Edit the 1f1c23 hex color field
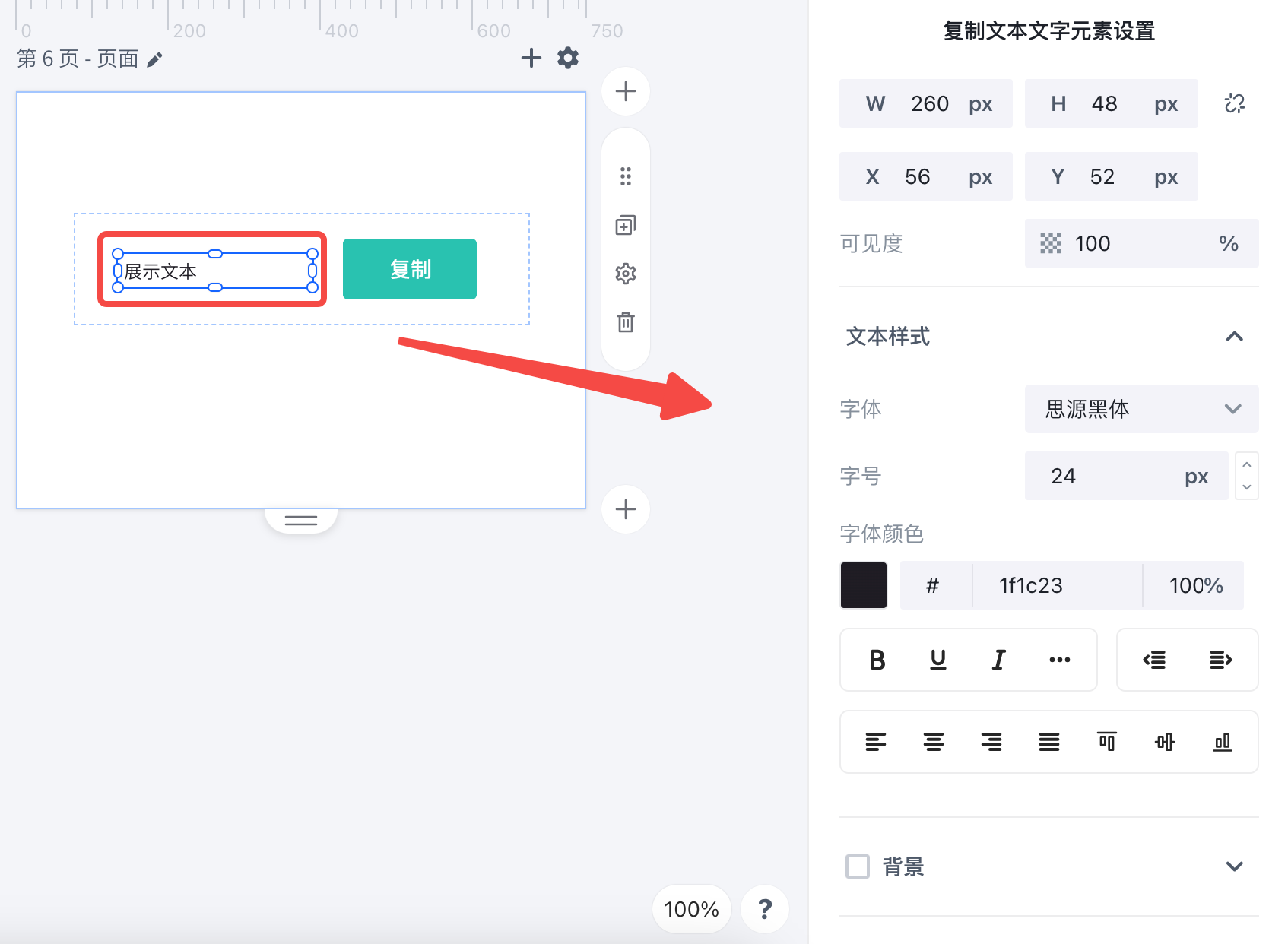This screenshot has width=1288, height=944. [1057, 585]
